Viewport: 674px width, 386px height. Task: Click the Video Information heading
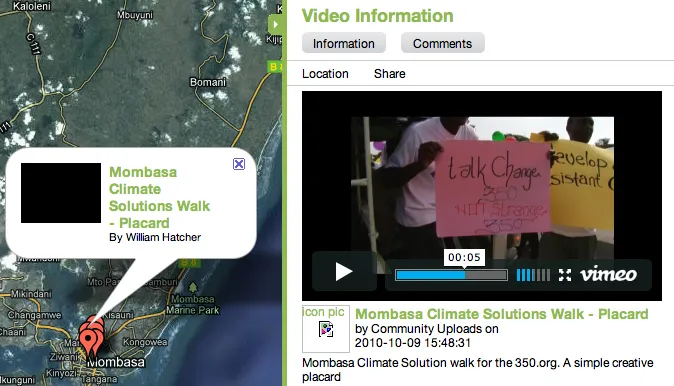pos(377,16)
